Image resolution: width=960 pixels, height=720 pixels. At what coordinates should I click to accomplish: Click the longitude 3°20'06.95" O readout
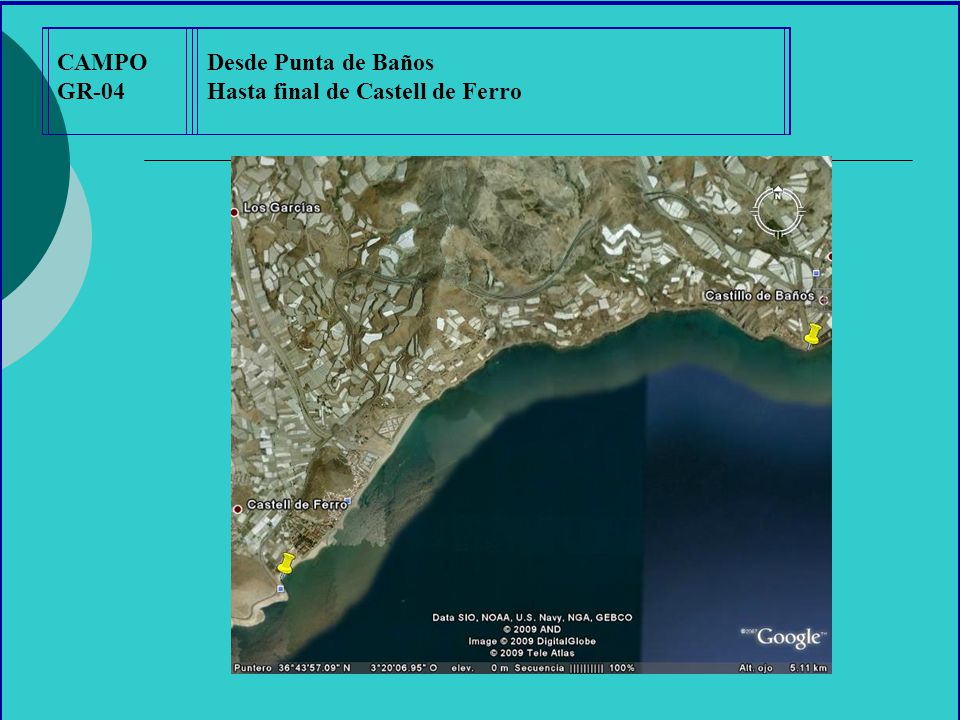pyautogui.click(x=404, y=668)
